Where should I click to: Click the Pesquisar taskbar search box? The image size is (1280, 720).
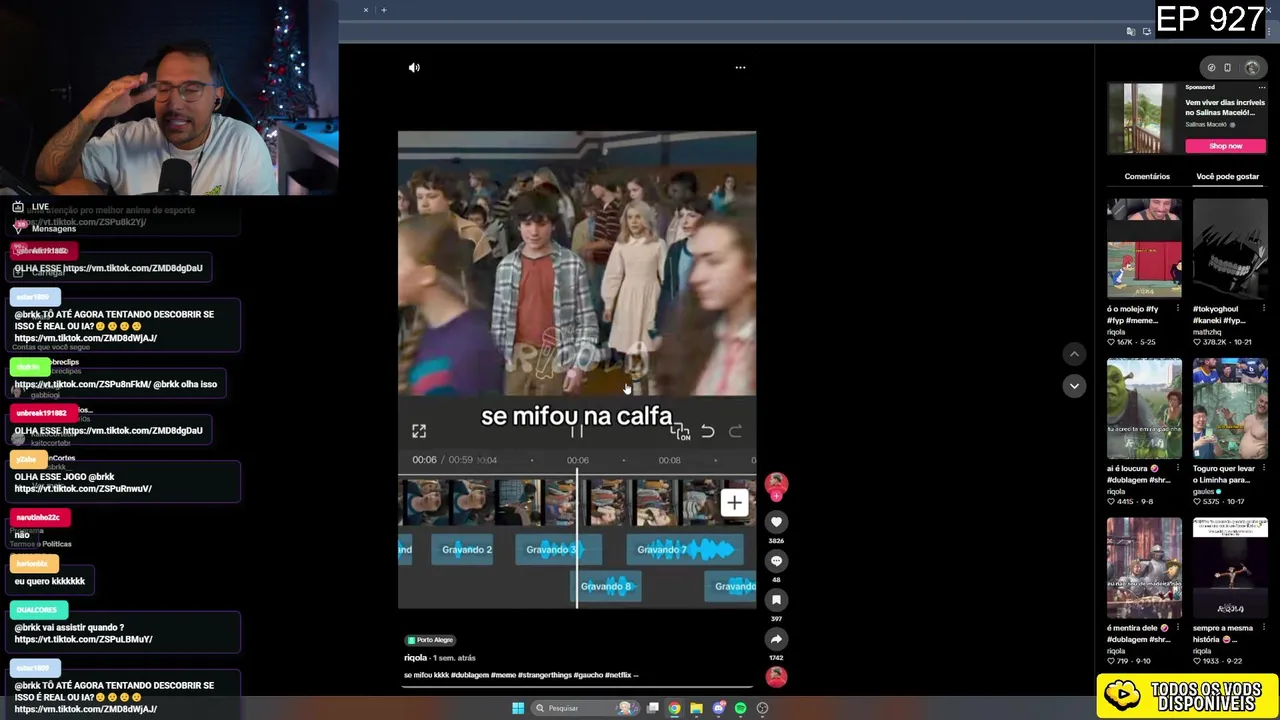click(x=585, y=708)
